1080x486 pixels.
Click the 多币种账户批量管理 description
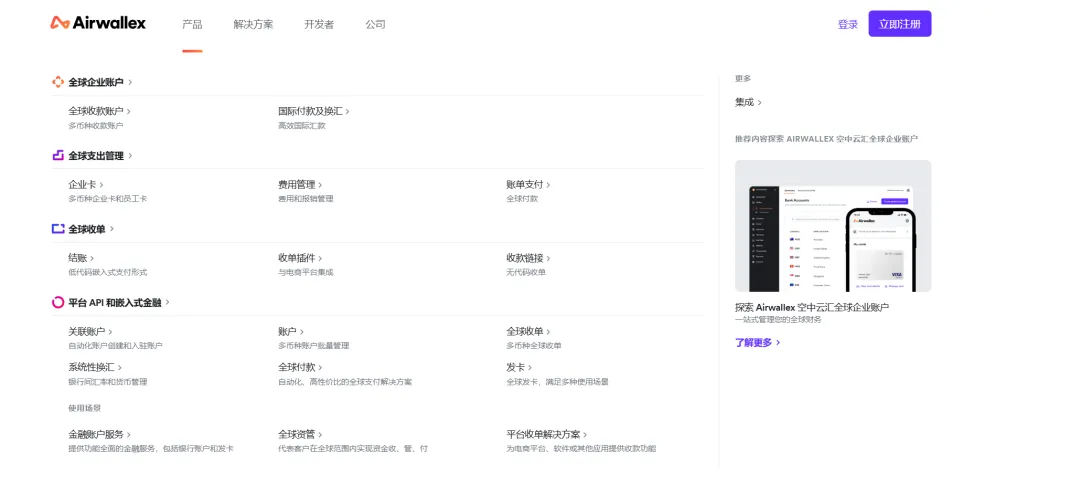pos(313,346)
